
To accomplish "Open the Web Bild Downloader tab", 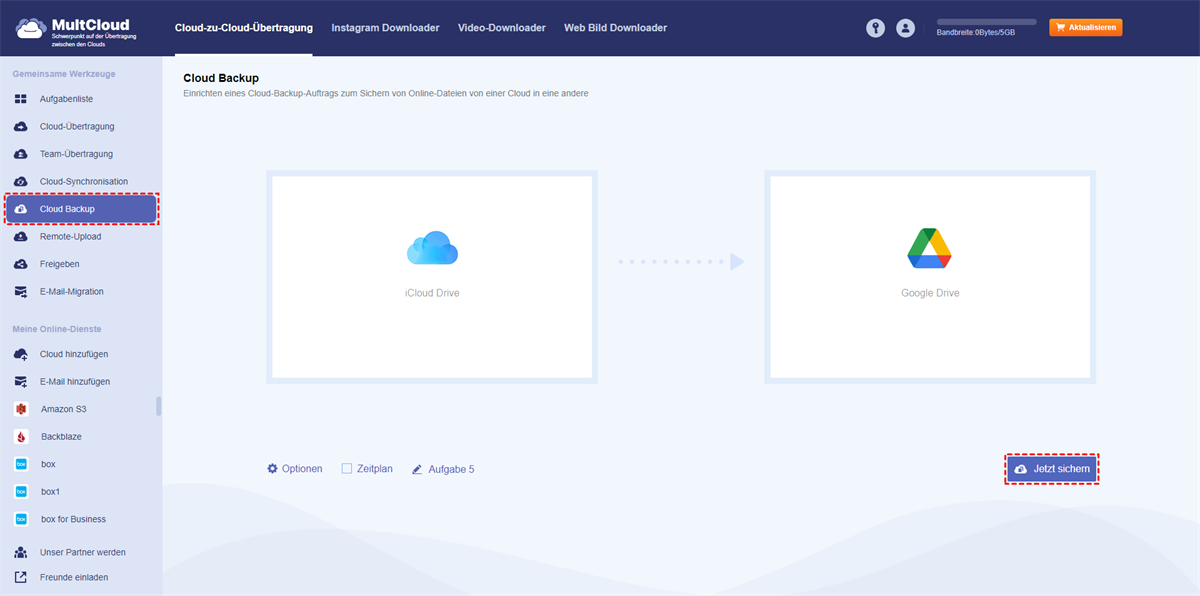I will click(615, 28).
